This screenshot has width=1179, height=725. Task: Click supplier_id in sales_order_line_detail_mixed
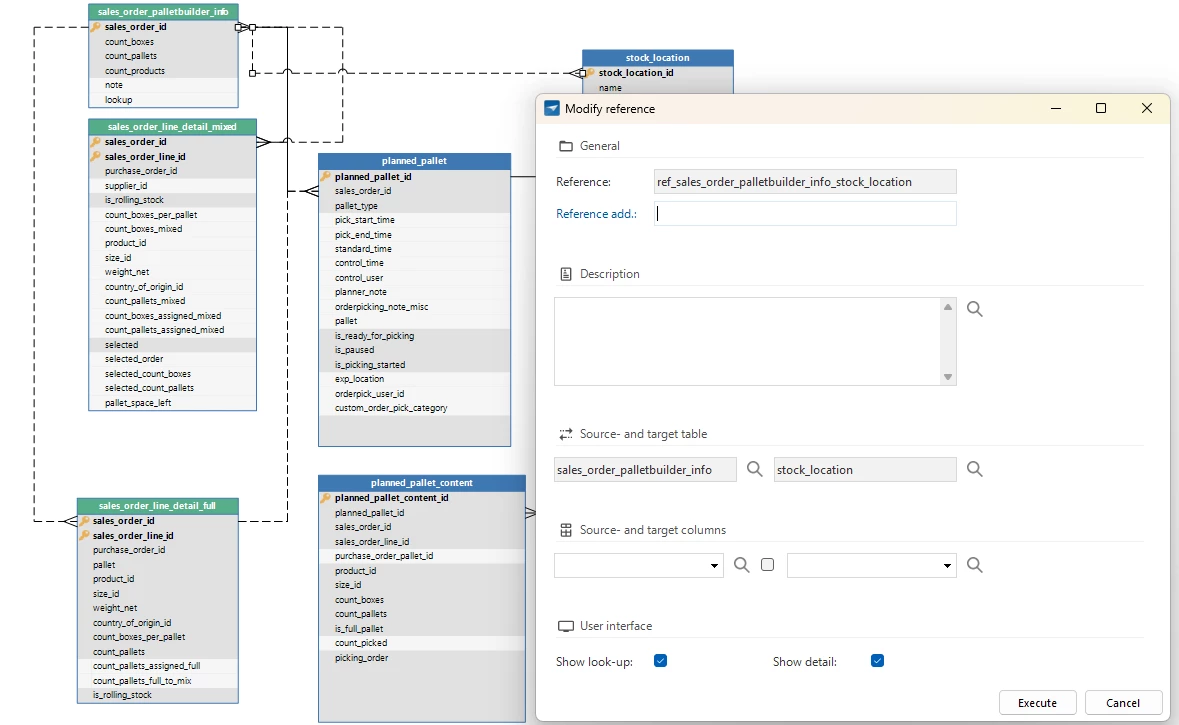126,186
